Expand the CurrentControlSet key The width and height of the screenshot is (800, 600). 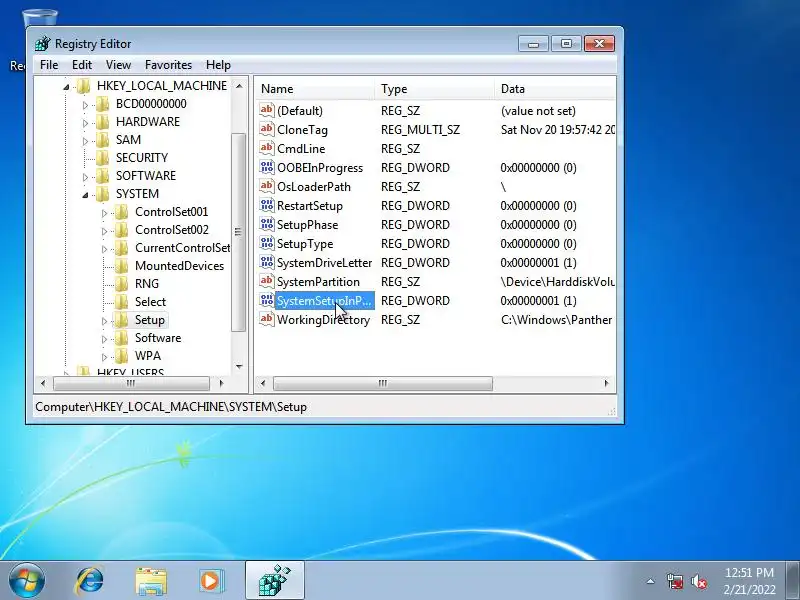pyautogui.click(x=104, y=248)
